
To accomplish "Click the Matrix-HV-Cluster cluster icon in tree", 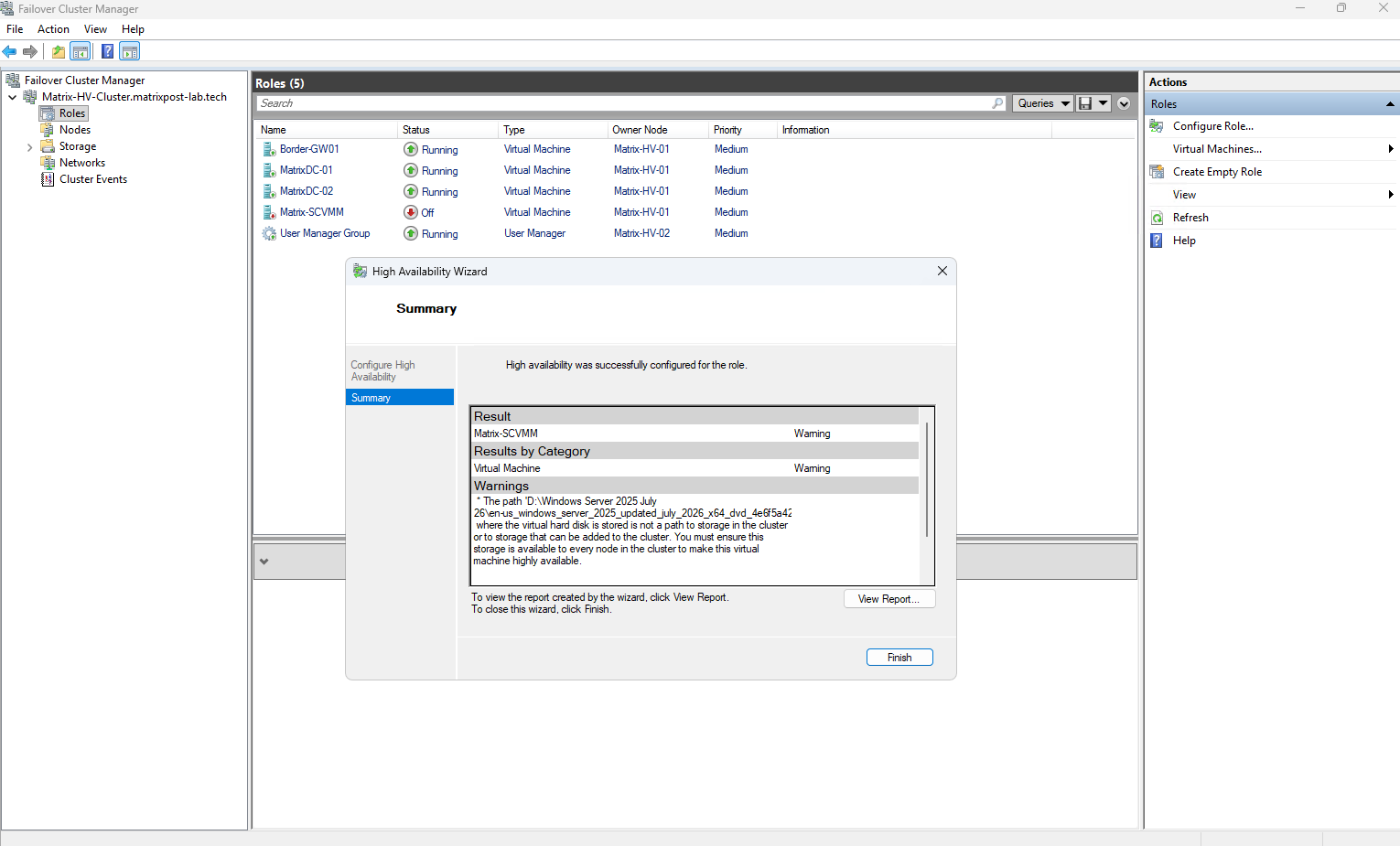I will [x=30, y=97].
